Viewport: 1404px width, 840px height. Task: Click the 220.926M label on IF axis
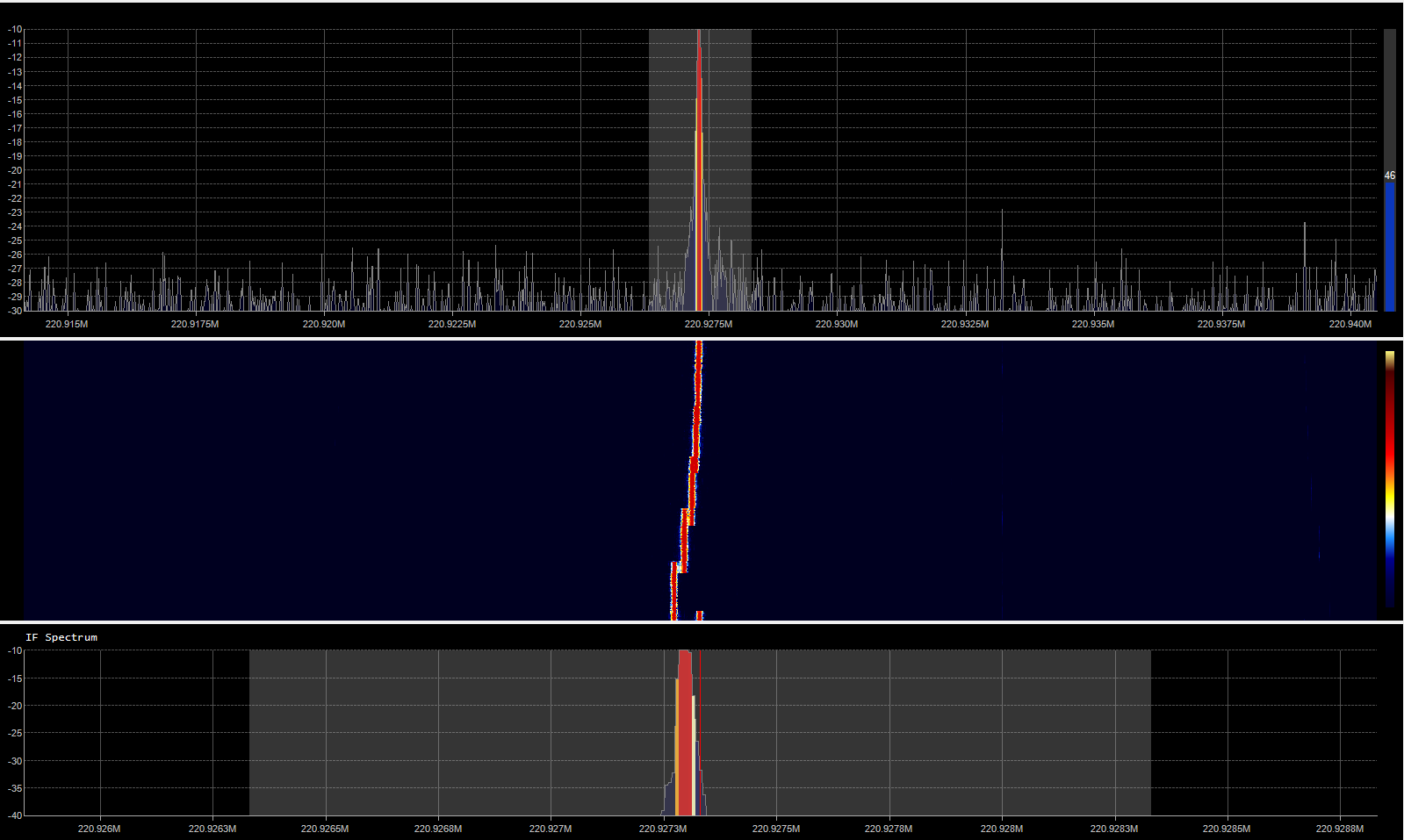coord(99,829)
